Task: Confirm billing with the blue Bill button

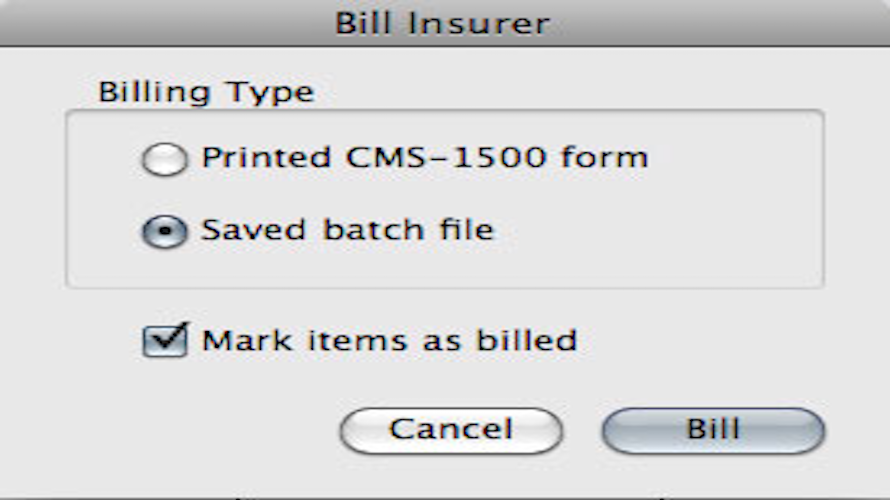Action: 713,430
